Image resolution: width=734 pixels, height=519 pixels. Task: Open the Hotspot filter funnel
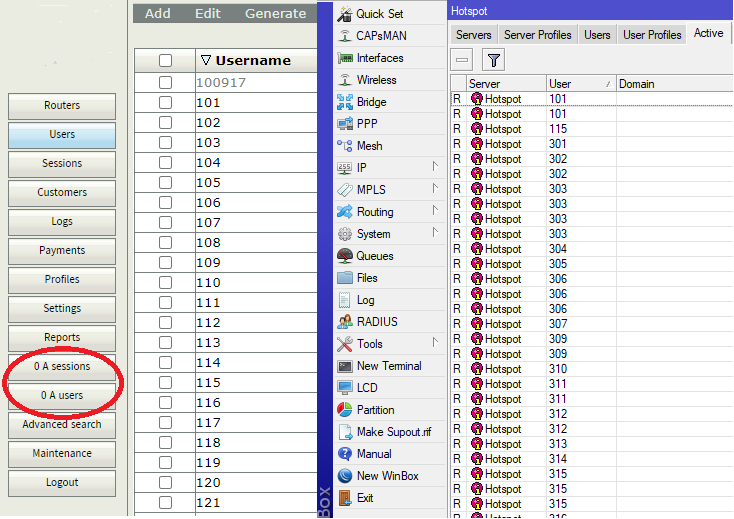pos(493,60)
